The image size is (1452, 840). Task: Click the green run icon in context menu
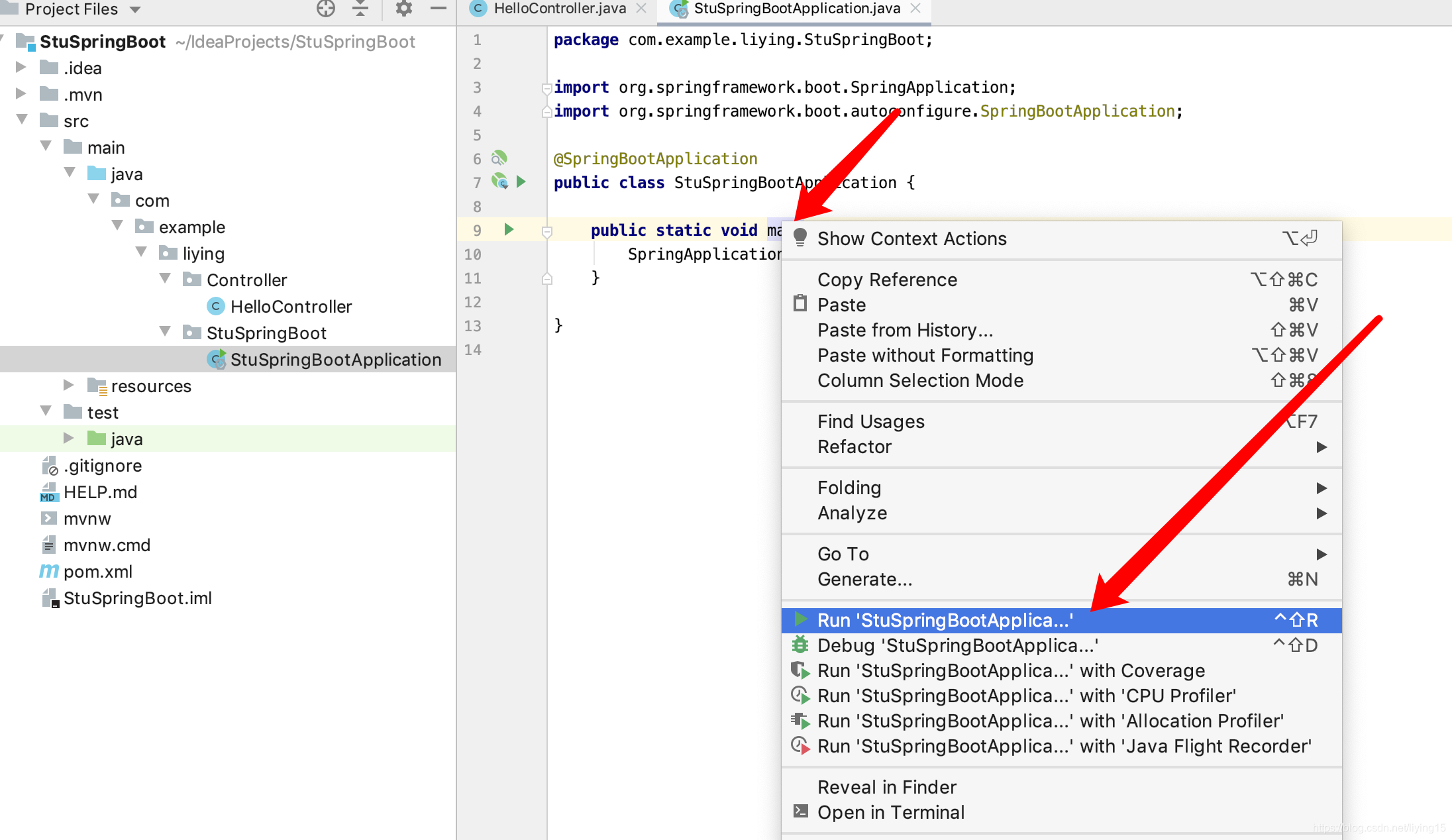tap(800, 619)
